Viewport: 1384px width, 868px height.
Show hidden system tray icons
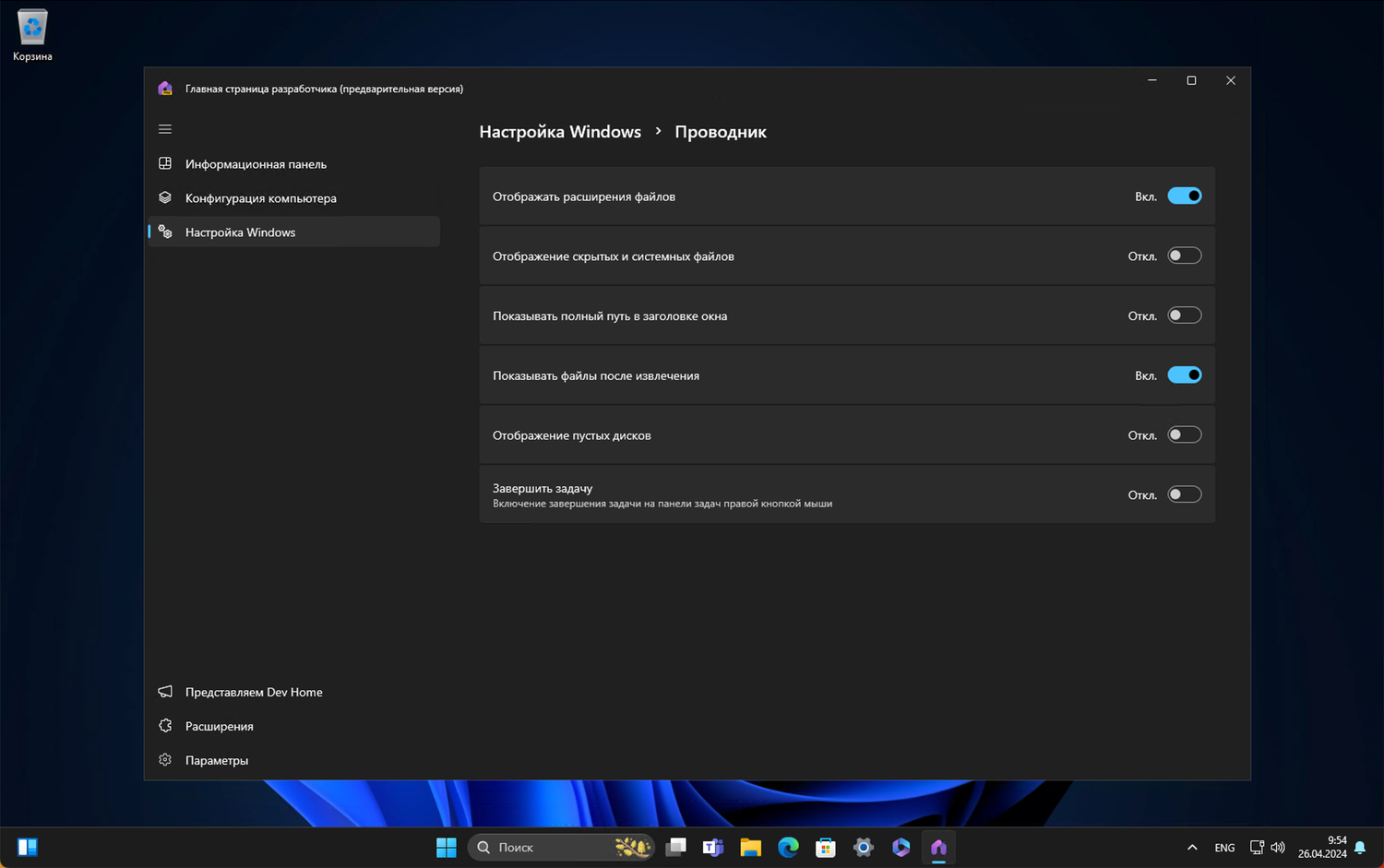(x=1192, y=848)
